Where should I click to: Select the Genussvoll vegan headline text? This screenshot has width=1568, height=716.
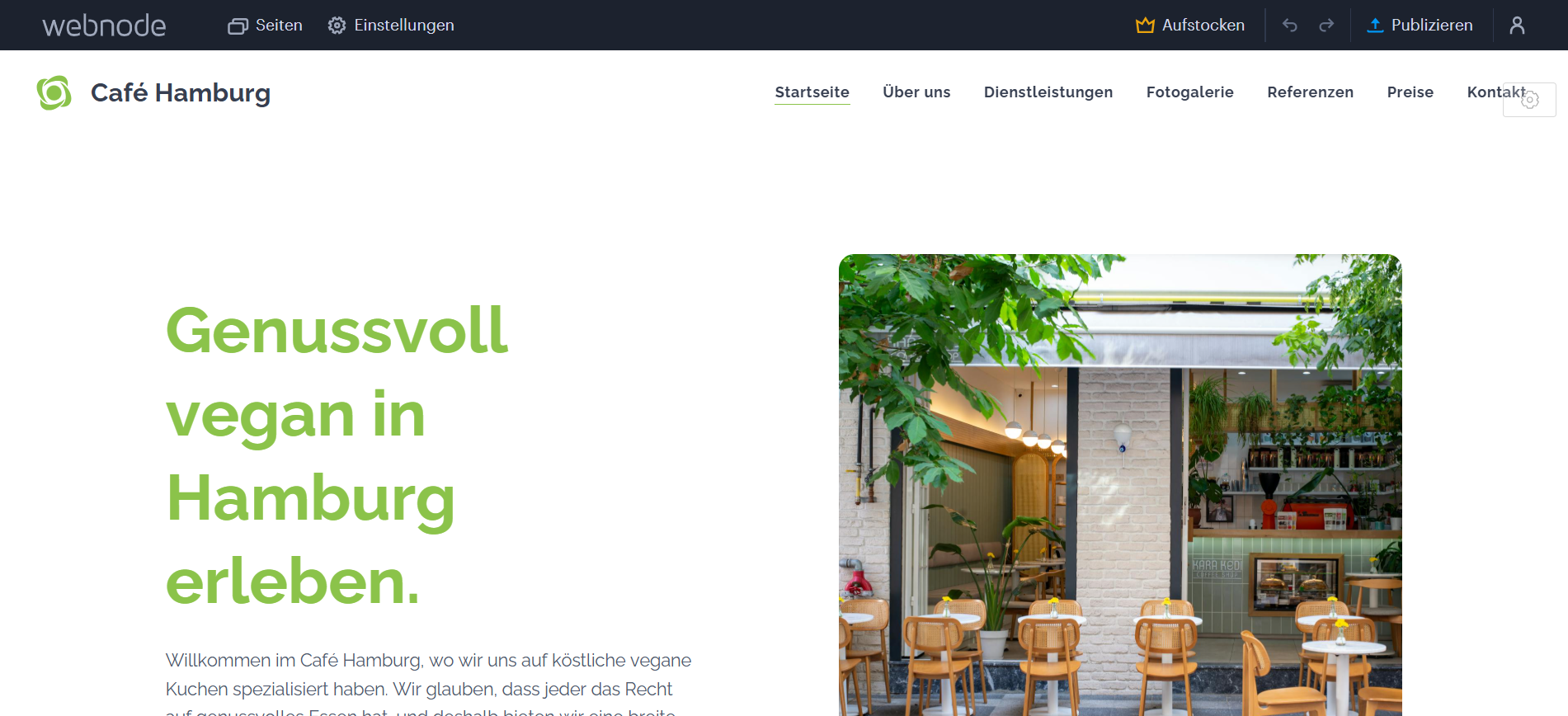[337, 456]
